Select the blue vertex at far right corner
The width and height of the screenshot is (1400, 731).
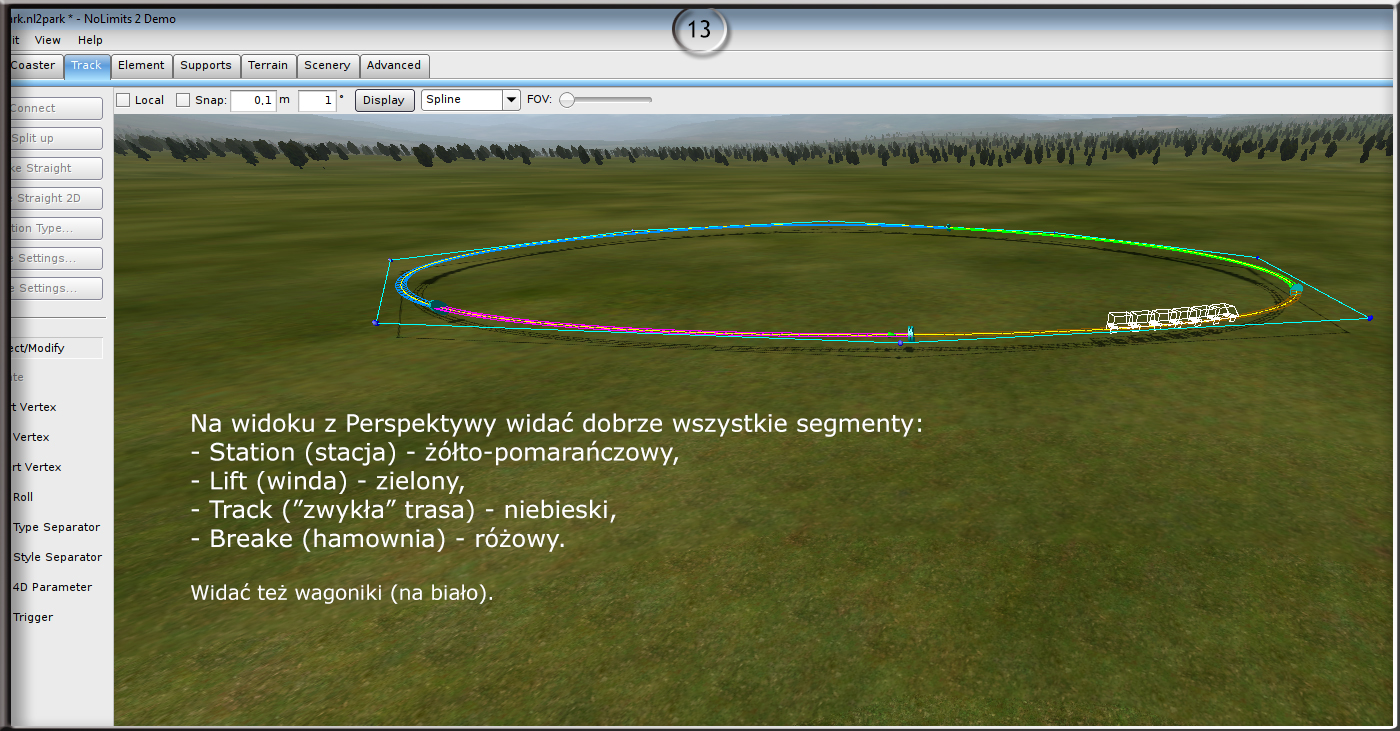(1369, 318)
